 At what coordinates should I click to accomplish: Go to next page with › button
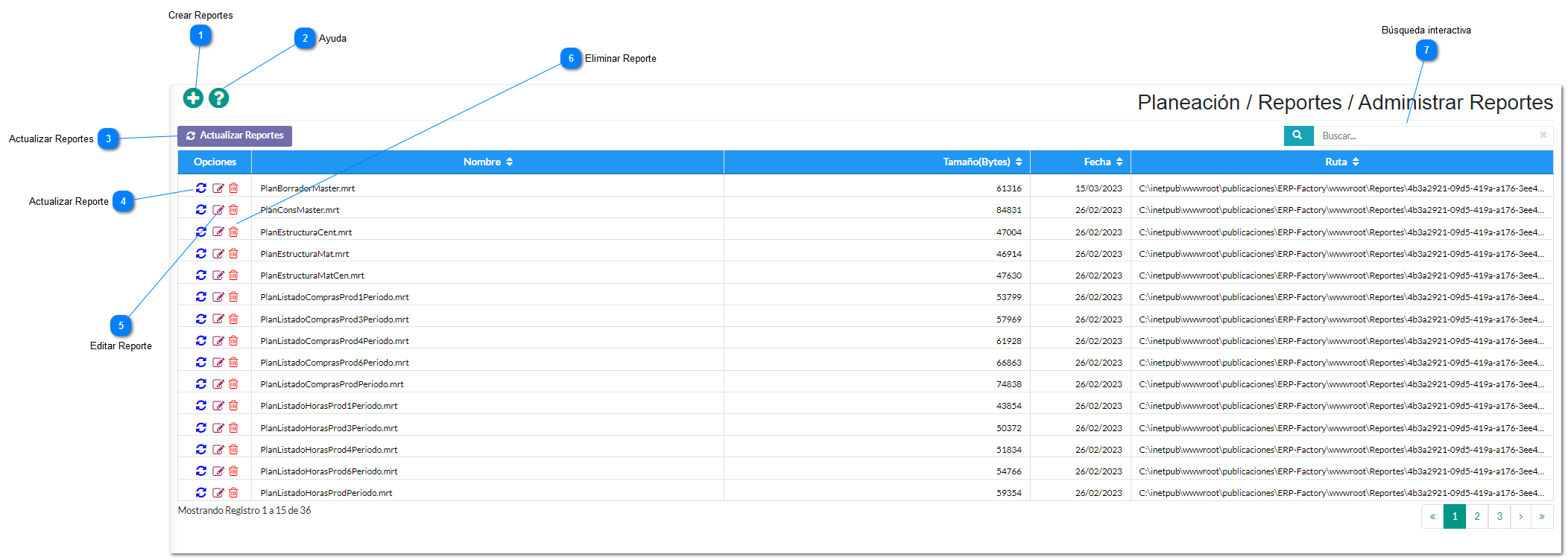(1520, 516)
